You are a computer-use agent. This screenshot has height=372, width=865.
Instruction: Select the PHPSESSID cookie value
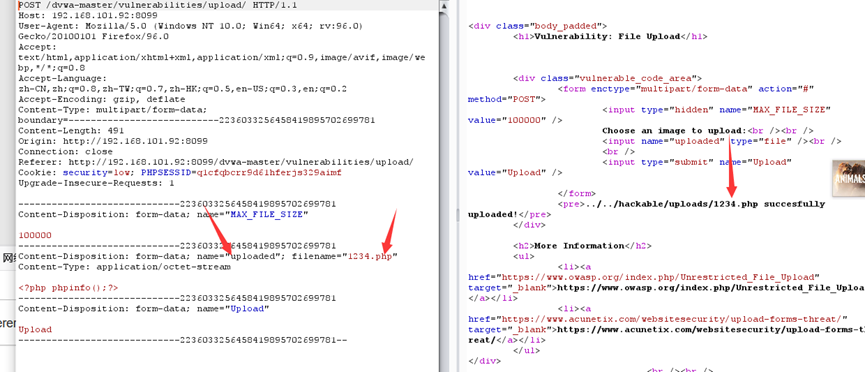tap(269, 173)
